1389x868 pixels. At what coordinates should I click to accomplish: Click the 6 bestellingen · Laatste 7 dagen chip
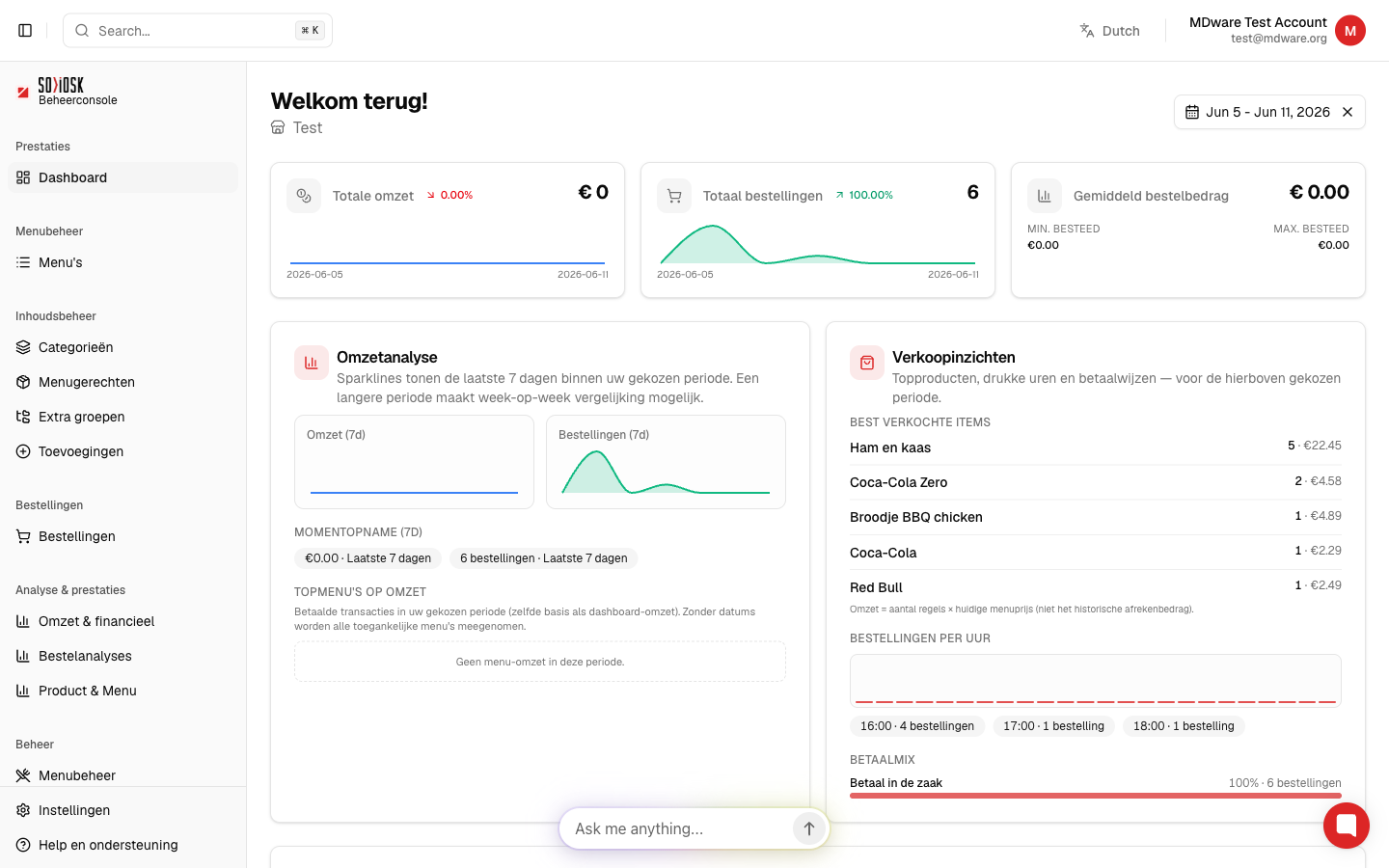(544, 558)
